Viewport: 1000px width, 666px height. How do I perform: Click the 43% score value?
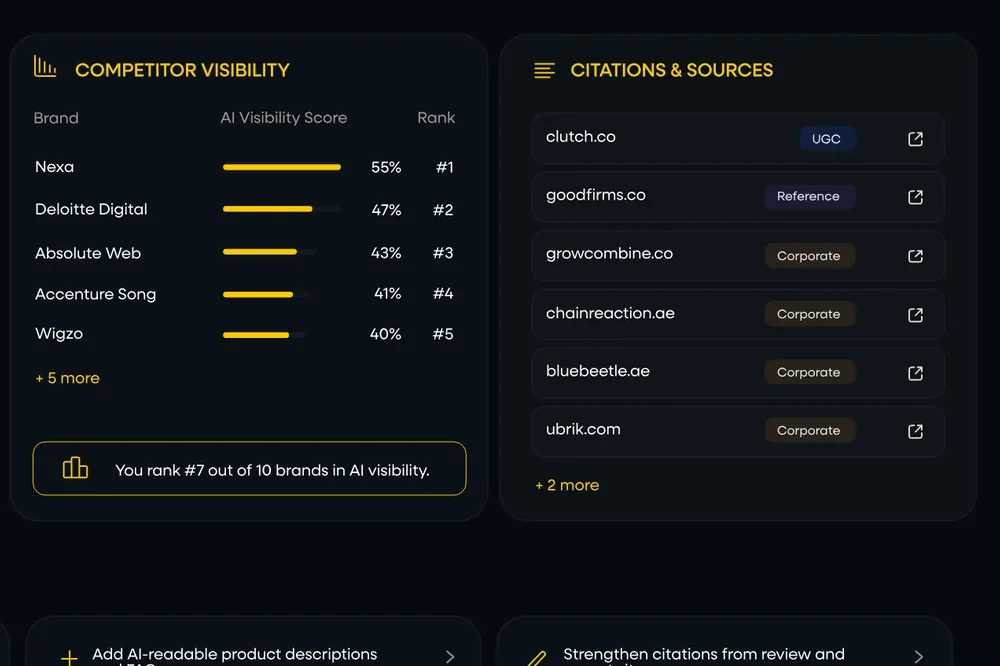tap(386, 253)
